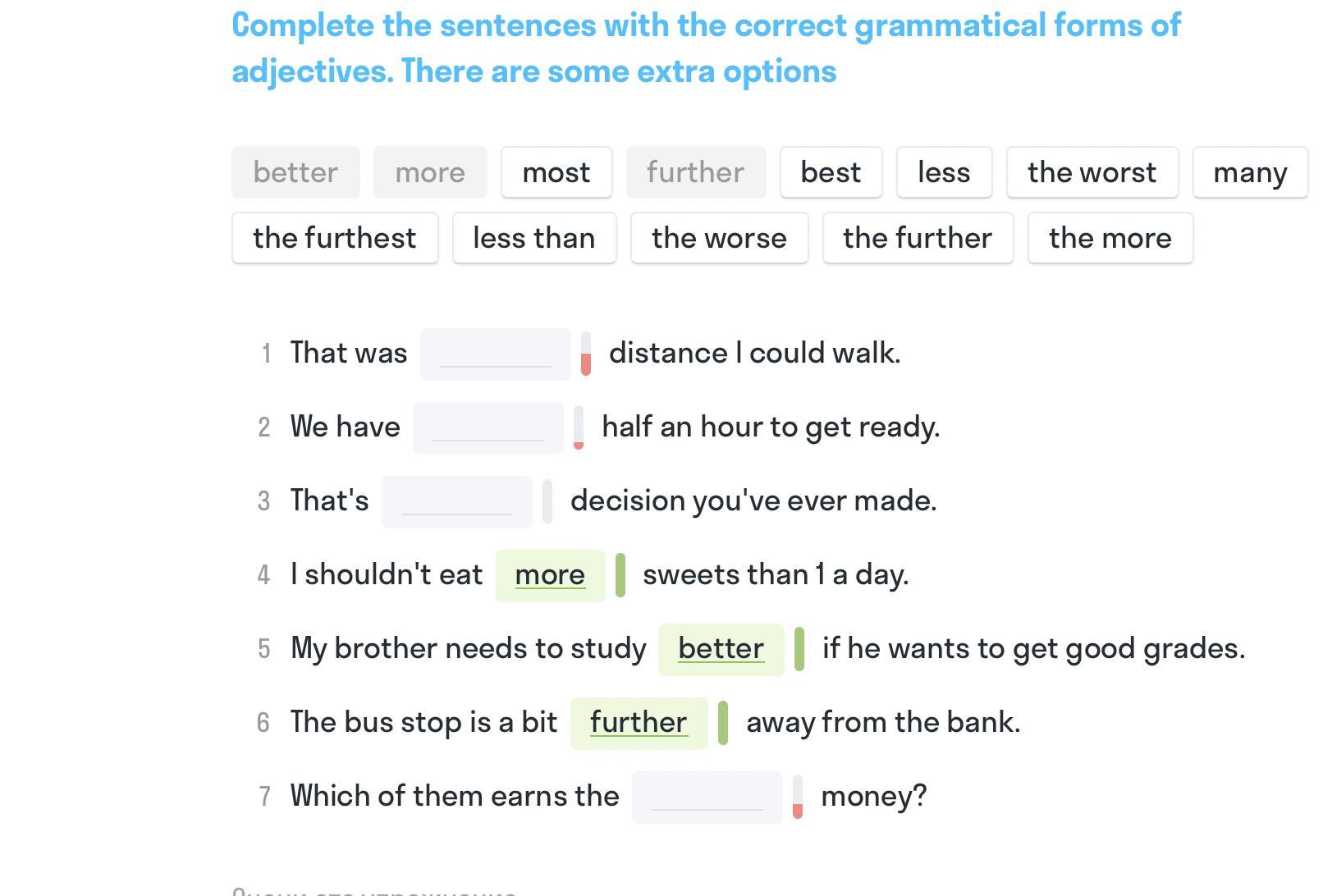1323x896 pixels.
Task: Select the 'most' word option
Action: pyautogui.click(x=556, y=172)
